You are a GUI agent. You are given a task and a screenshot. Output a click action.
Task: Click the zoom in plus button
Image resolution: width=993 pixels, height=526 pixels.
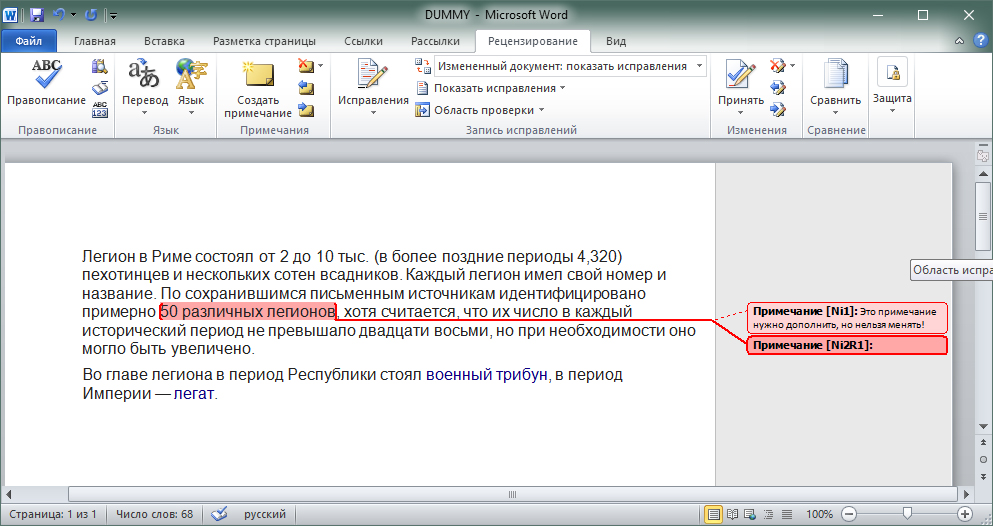tap(965, 514)
